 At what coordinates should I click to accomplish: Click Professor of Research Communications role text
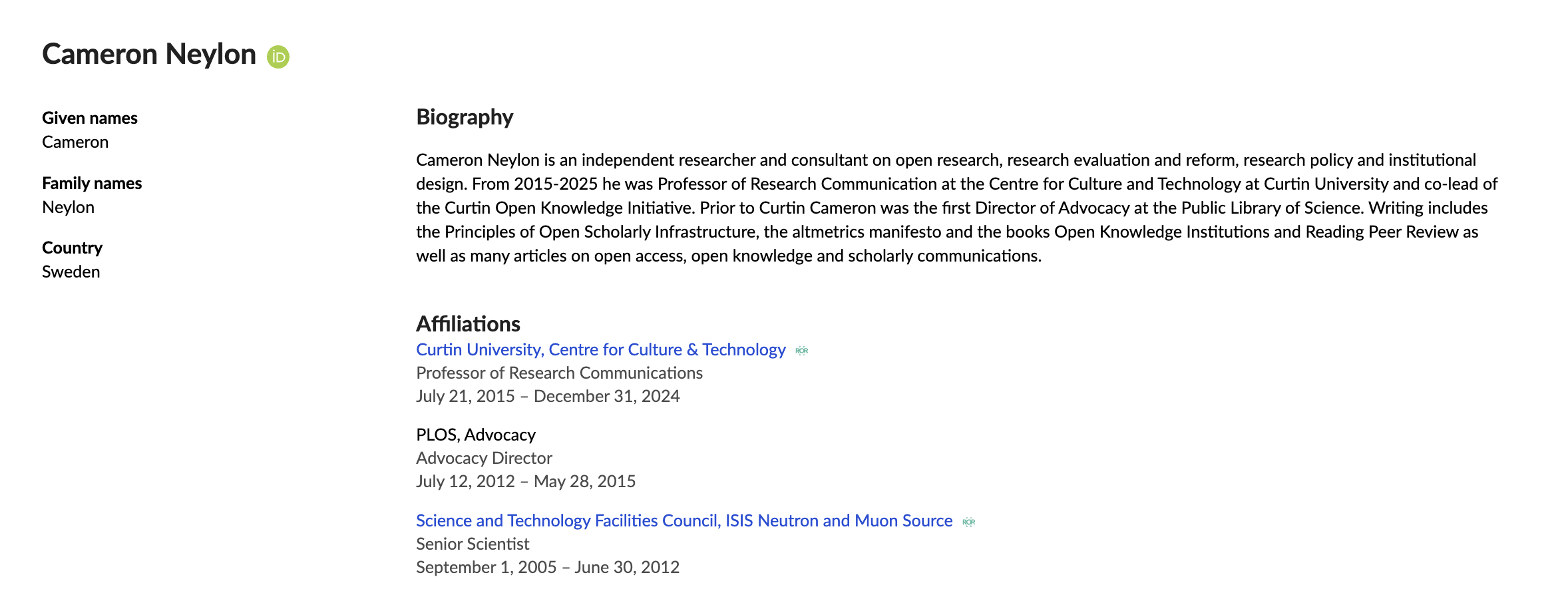pos(559,373)
